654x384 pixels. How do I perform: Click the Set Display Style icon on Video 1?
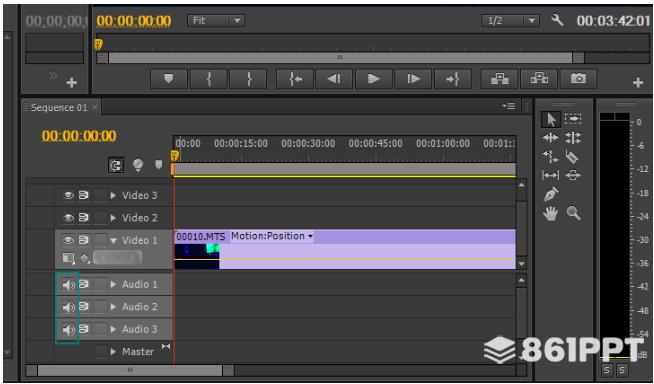coord(68,259)
